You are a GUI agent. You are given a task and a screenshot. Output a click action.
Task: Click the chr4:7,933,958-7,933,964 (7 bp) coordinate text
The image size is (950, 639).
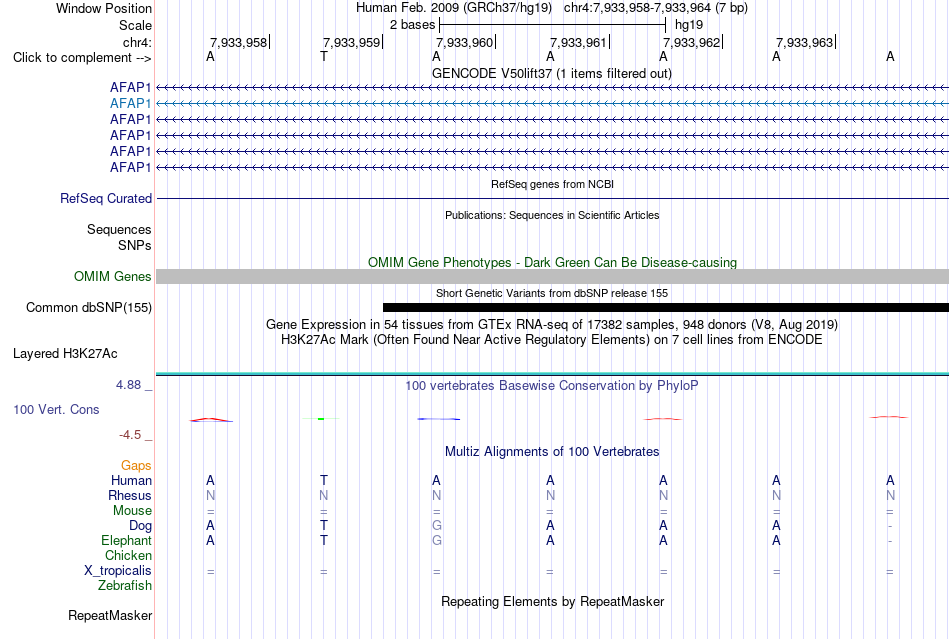point(656,8)
